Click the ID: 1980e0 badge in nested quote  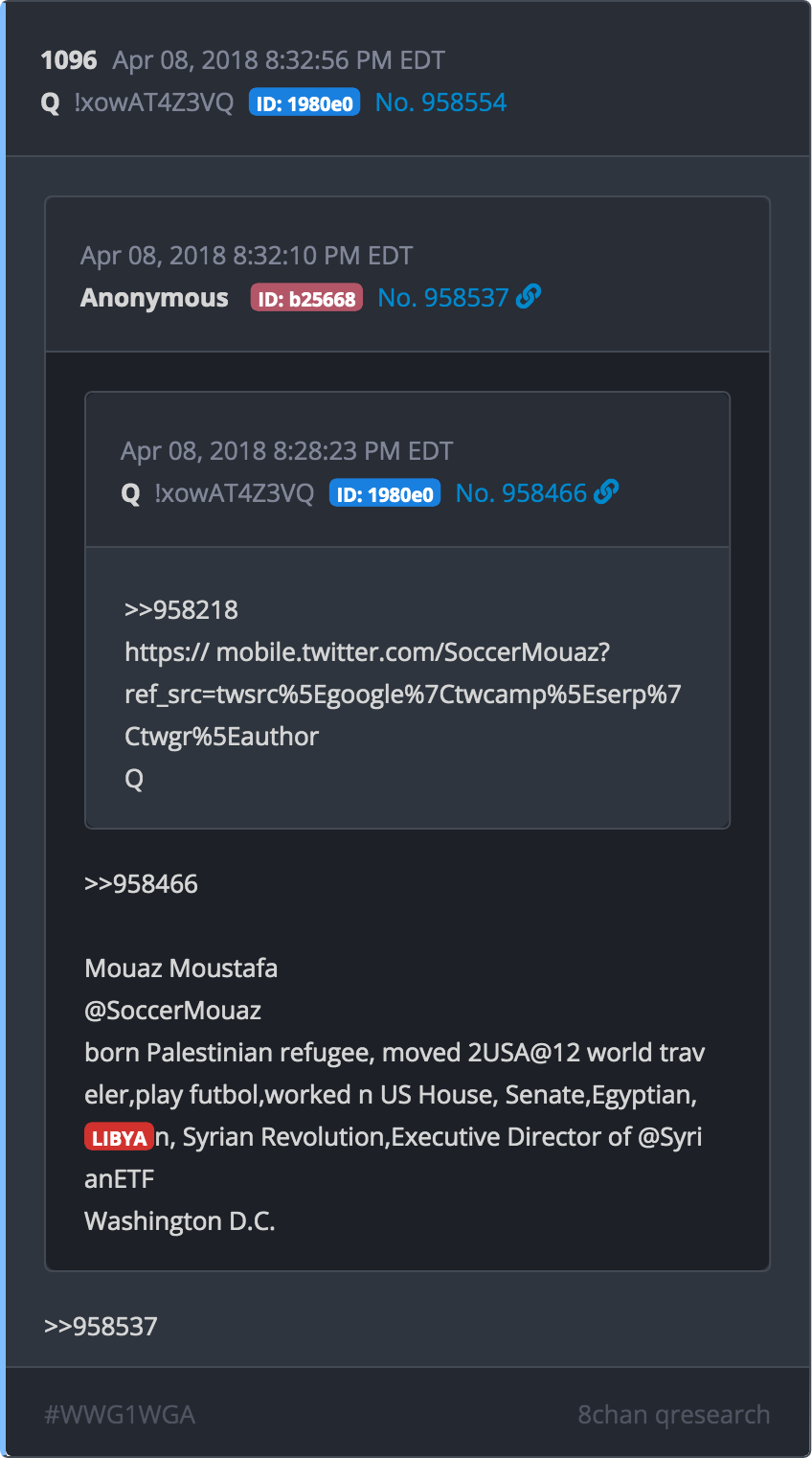tap(385, 493)
